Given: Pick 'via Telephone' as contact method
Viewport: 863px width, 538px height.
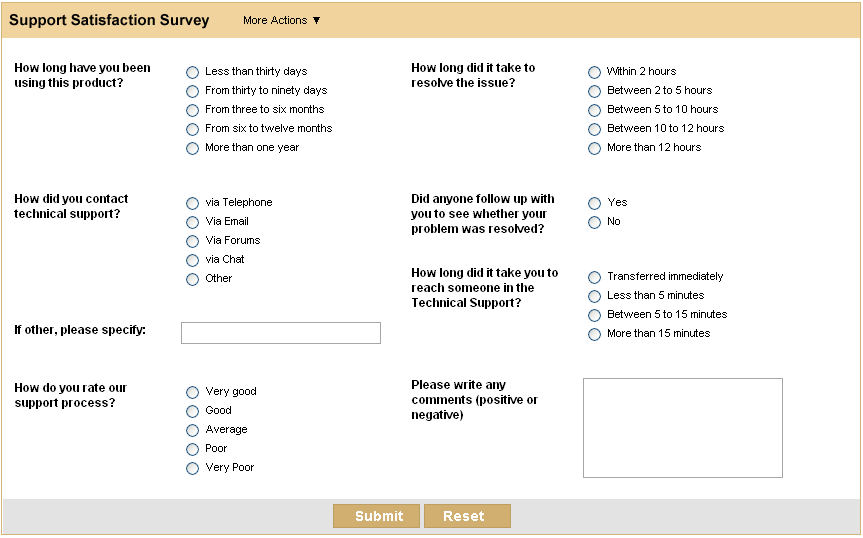Looking at the screenshot, I should click(193, 203).
